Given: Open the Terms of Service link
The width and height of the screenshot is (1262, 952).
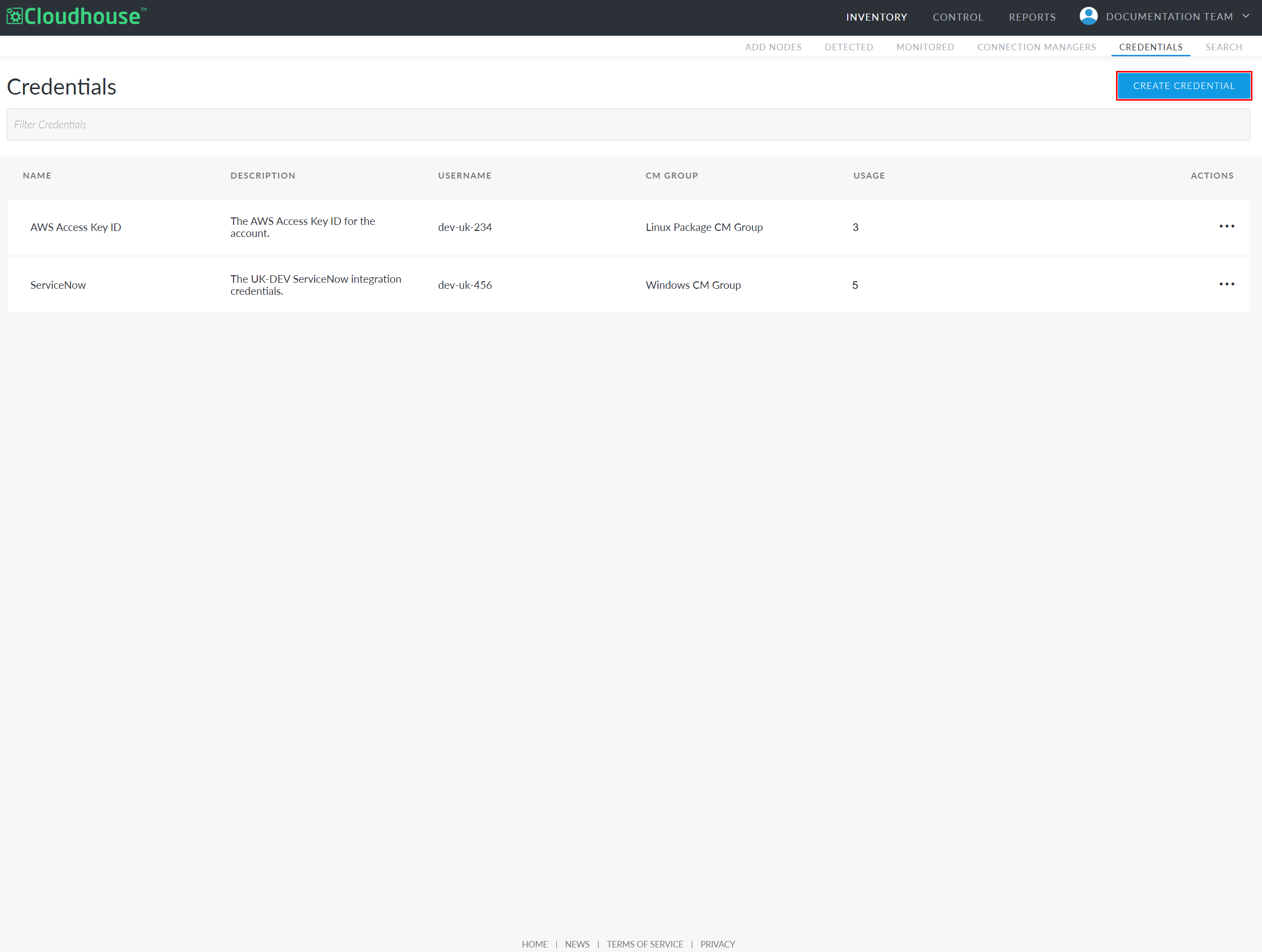Looking at the screenshot, I should 644,944.
